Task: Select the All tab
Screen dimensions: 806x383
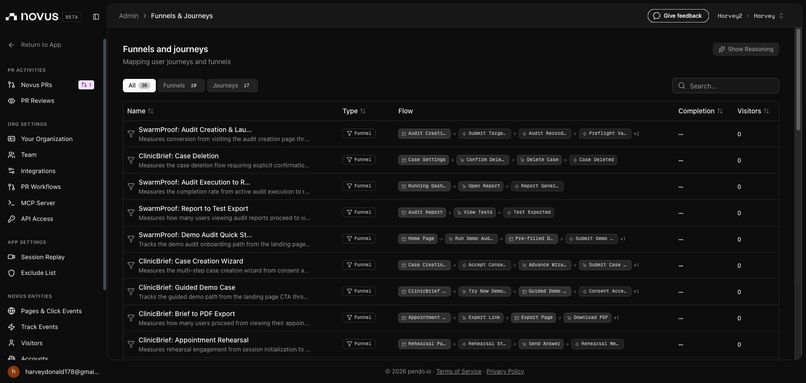Action: pyautogui.click(x=139, y=86)
